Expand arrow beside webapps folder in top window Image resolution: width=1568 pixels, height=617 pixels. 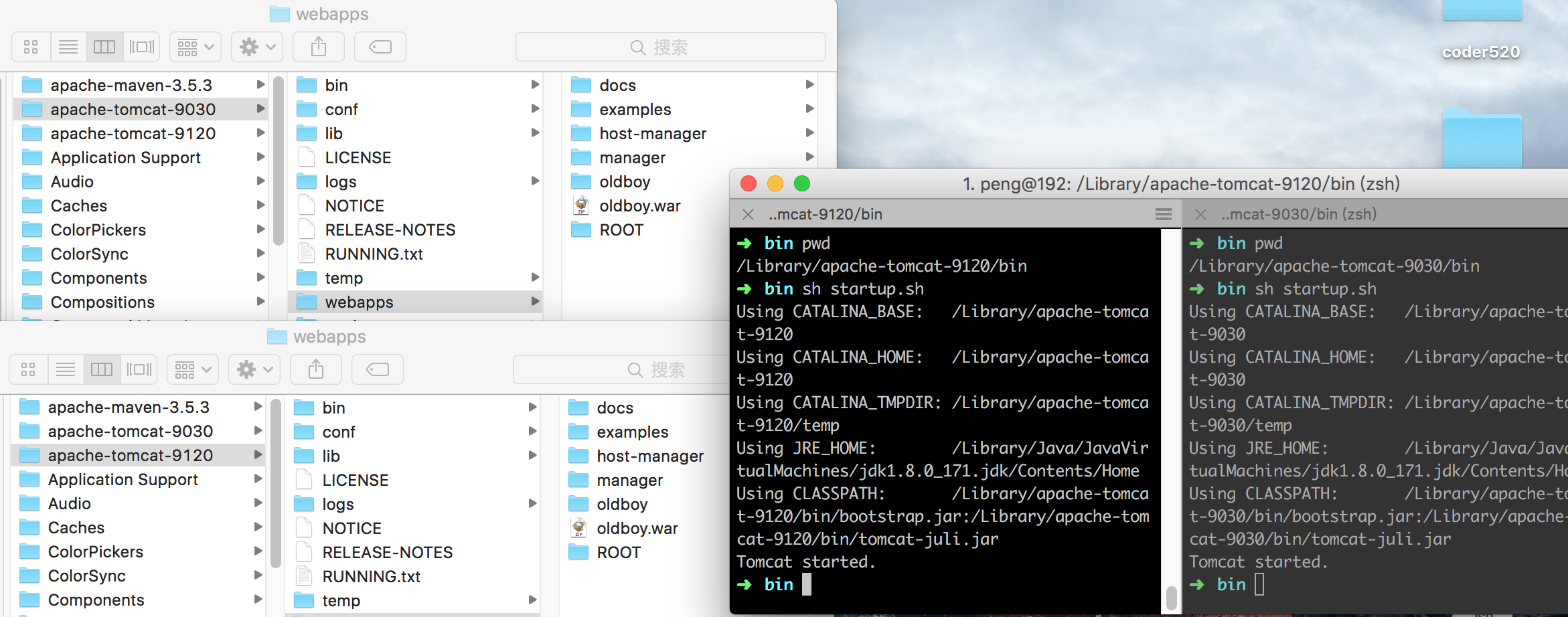coord(535,301)
